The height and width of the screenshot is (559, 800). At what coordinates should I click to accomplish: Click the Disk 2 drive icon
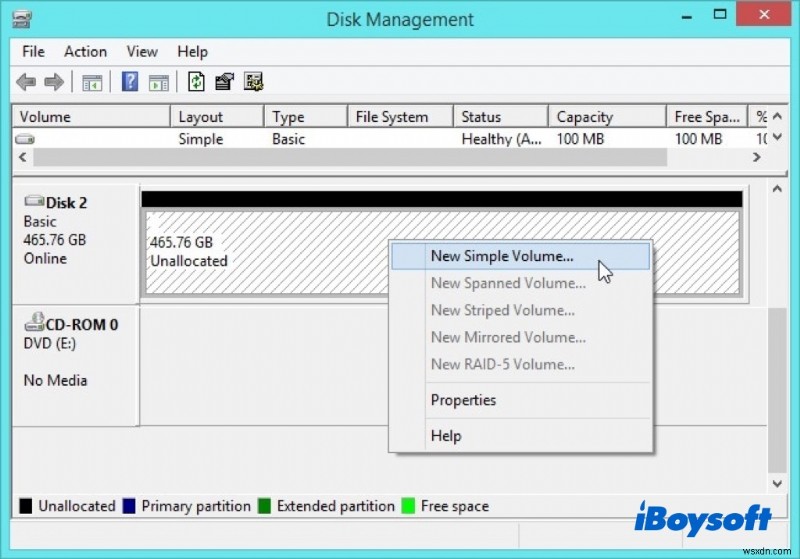pos(34,201)
